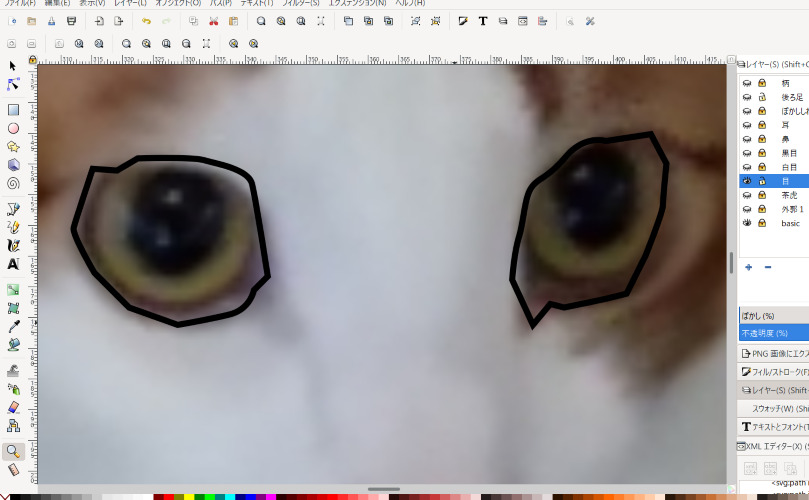
Task: Unlock the 茶虎 layer
Action: [762, 195]
